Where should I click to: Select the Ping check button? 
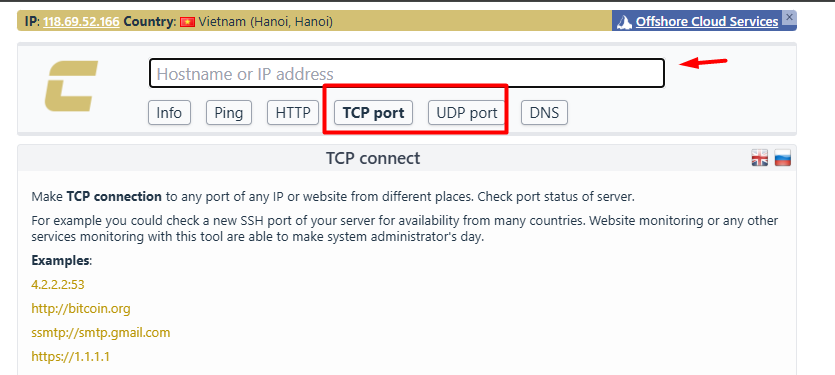[228, 113]
